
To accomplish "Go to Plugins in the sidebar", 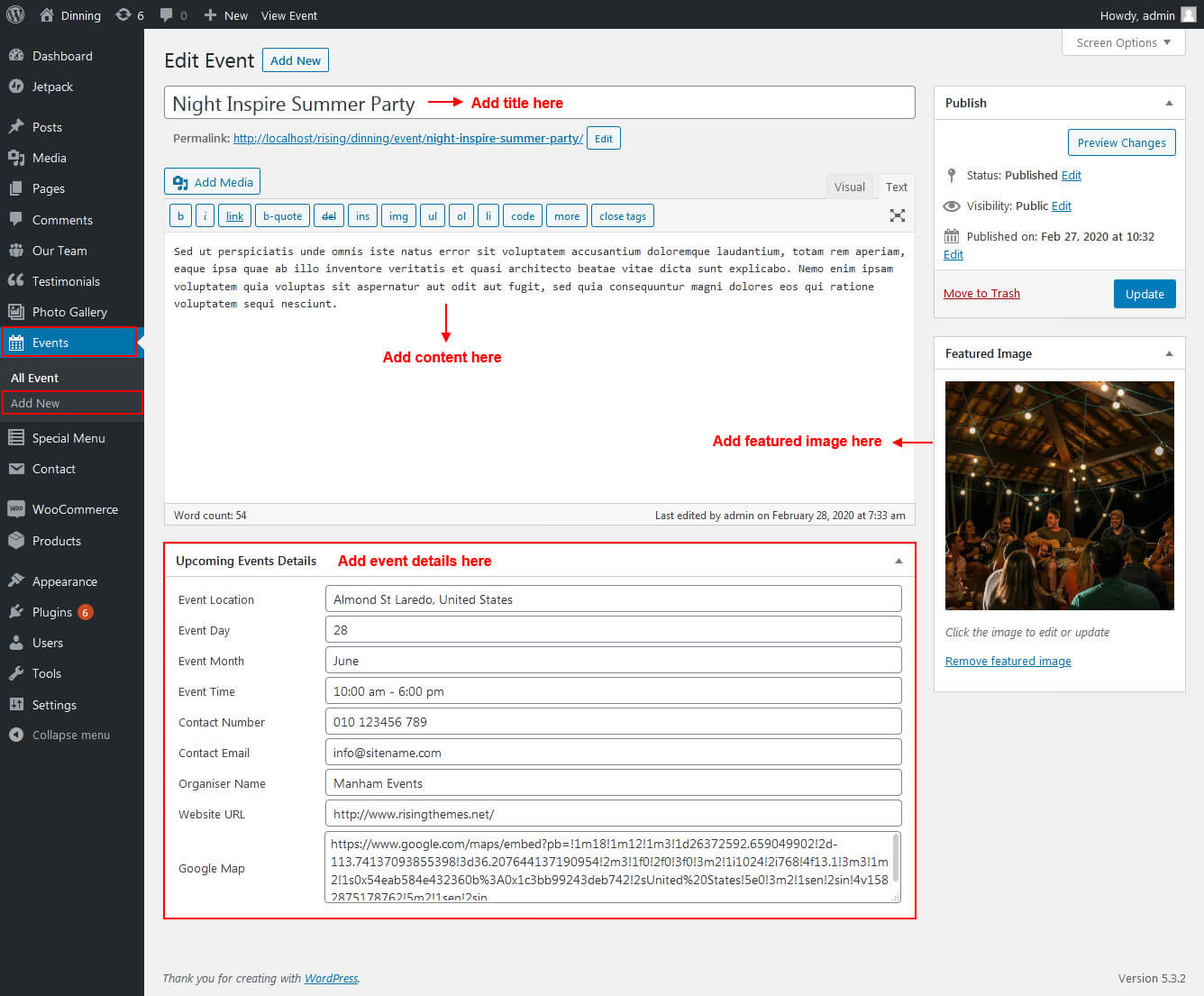I will click(x=51, y=612).
